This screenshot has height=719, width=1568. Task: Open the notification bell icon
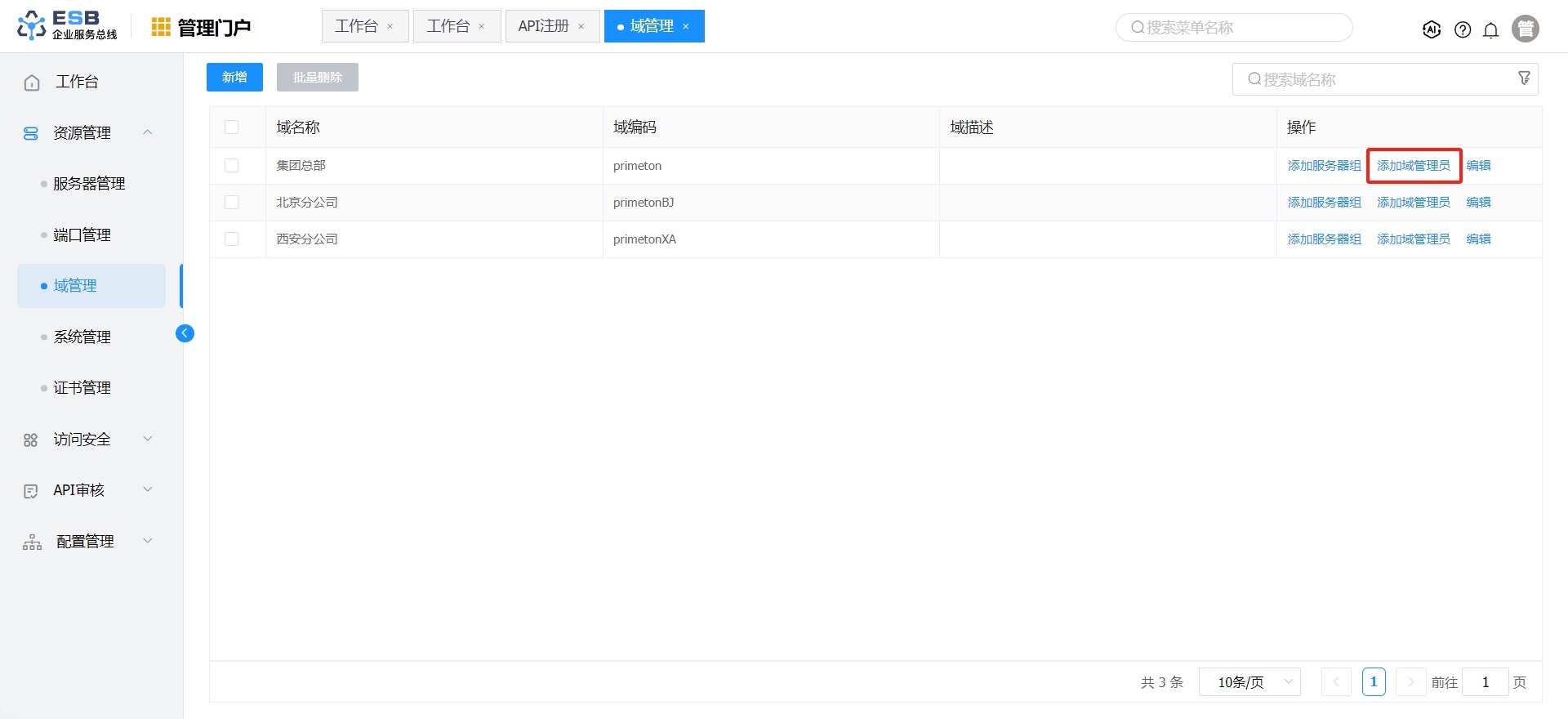(1490, 30)
